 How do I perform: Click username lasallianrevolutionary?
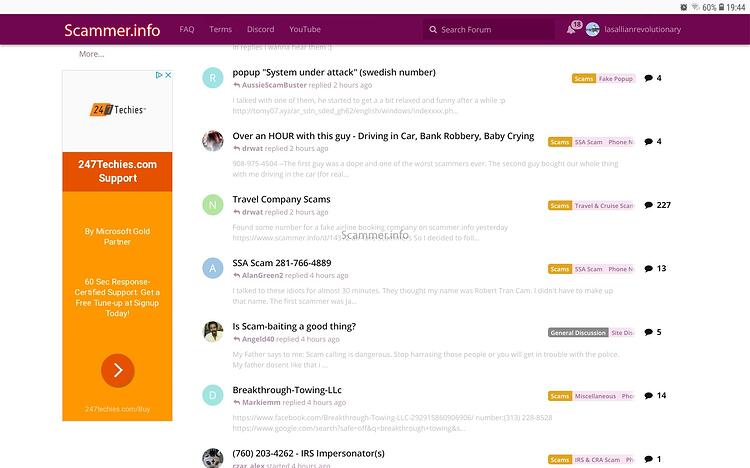click(x=642, y=29)
